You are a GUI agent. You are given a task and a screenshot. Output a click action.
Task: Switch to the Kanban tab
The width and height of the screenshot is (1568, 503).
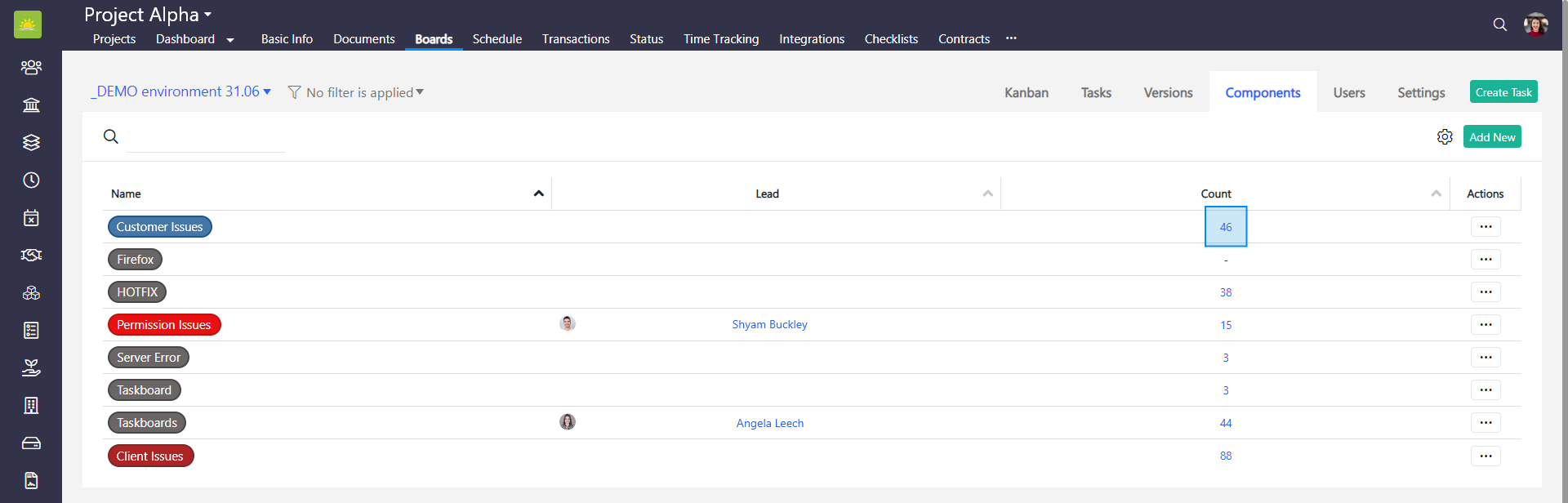(1026, 93)
